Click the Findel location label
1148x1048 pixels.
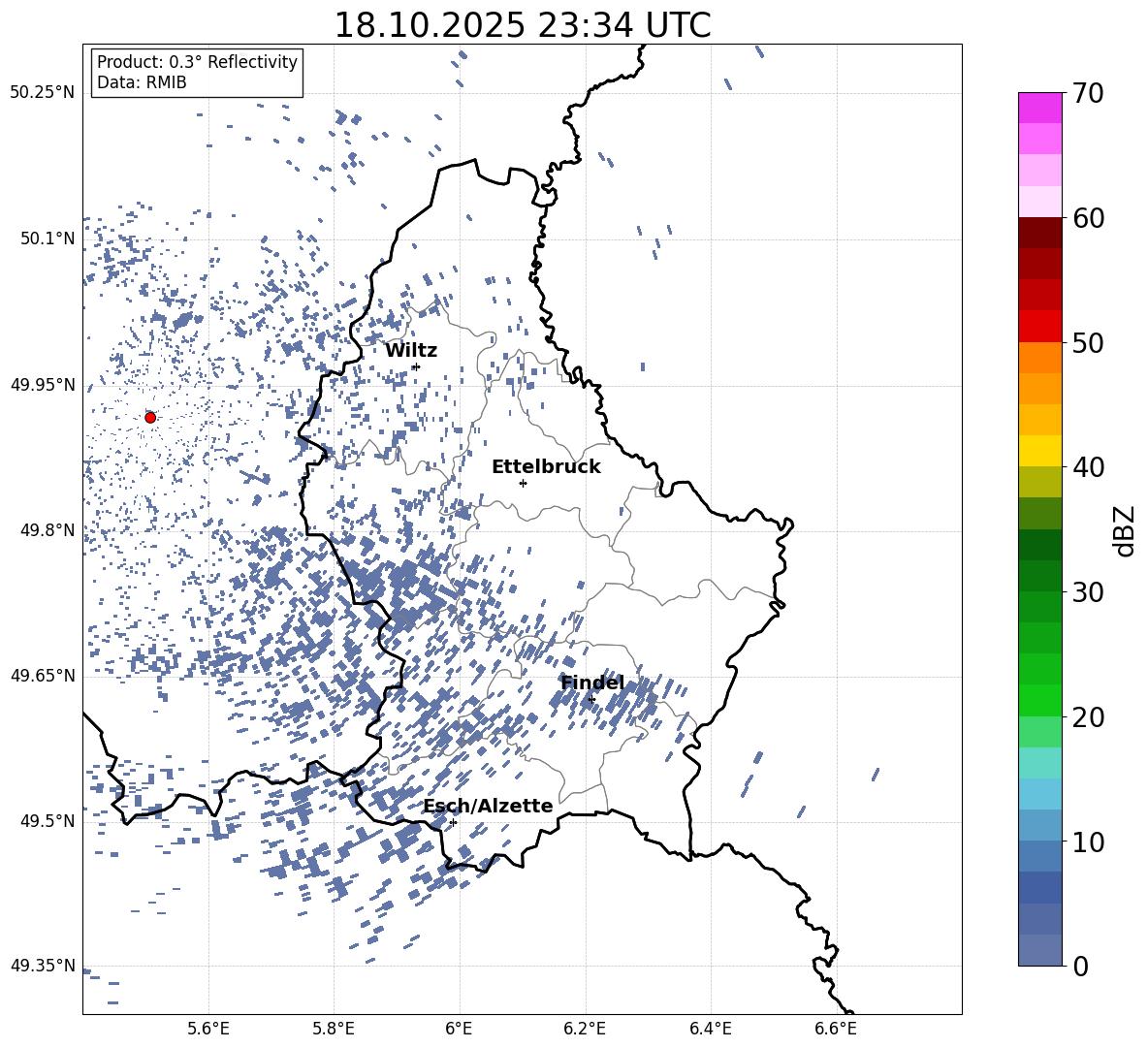click(x=592, y=683)
